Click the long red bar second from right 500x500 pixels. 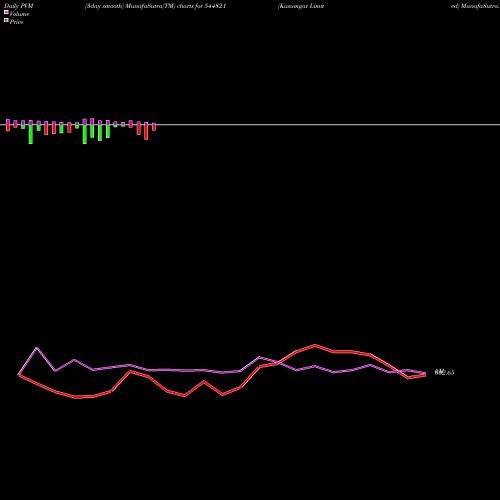(146, 131)
